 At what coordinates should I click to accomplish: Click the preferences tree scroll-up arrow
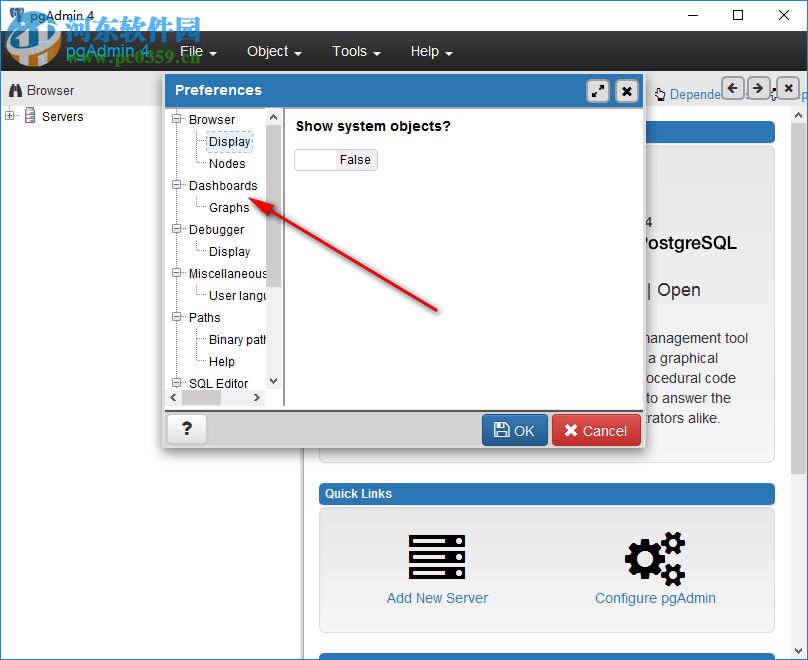[274, 117]
